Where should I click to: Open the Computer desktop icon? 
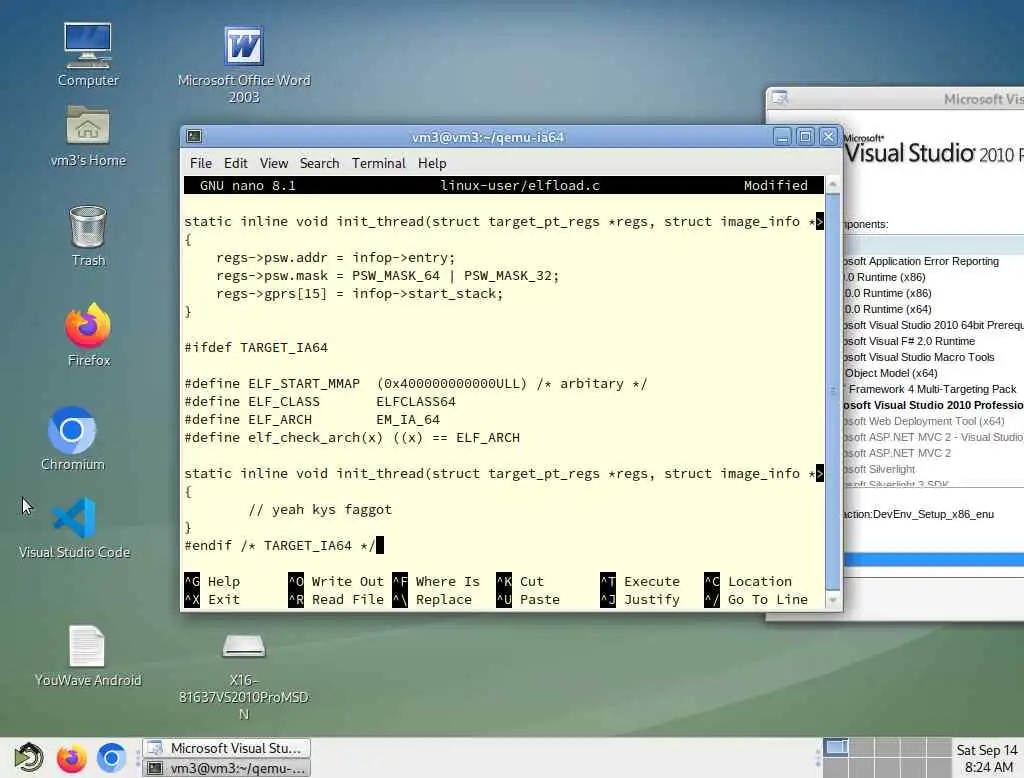tap(88, 55)
